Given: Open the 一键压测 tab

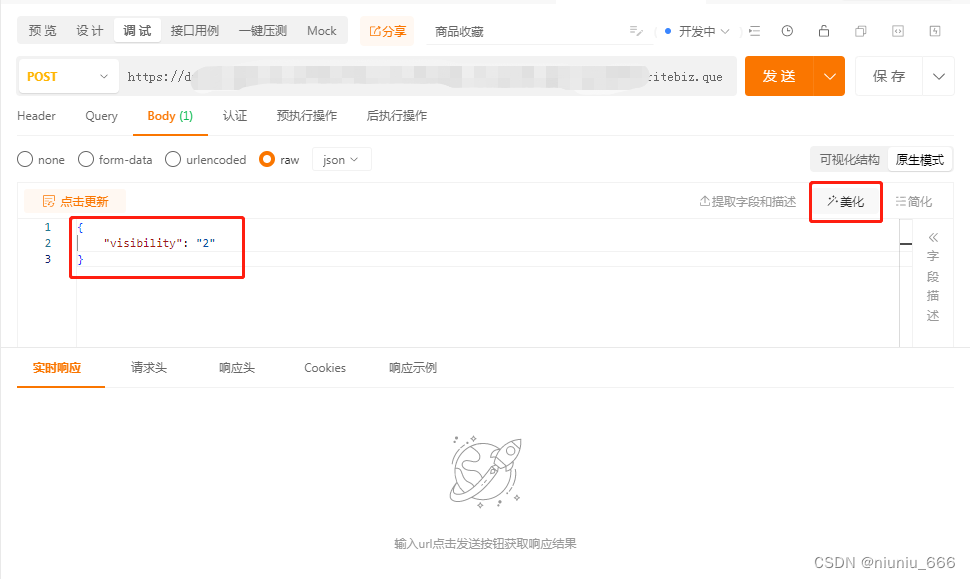Looking at the screenshot, I should [x=263, y=30].
